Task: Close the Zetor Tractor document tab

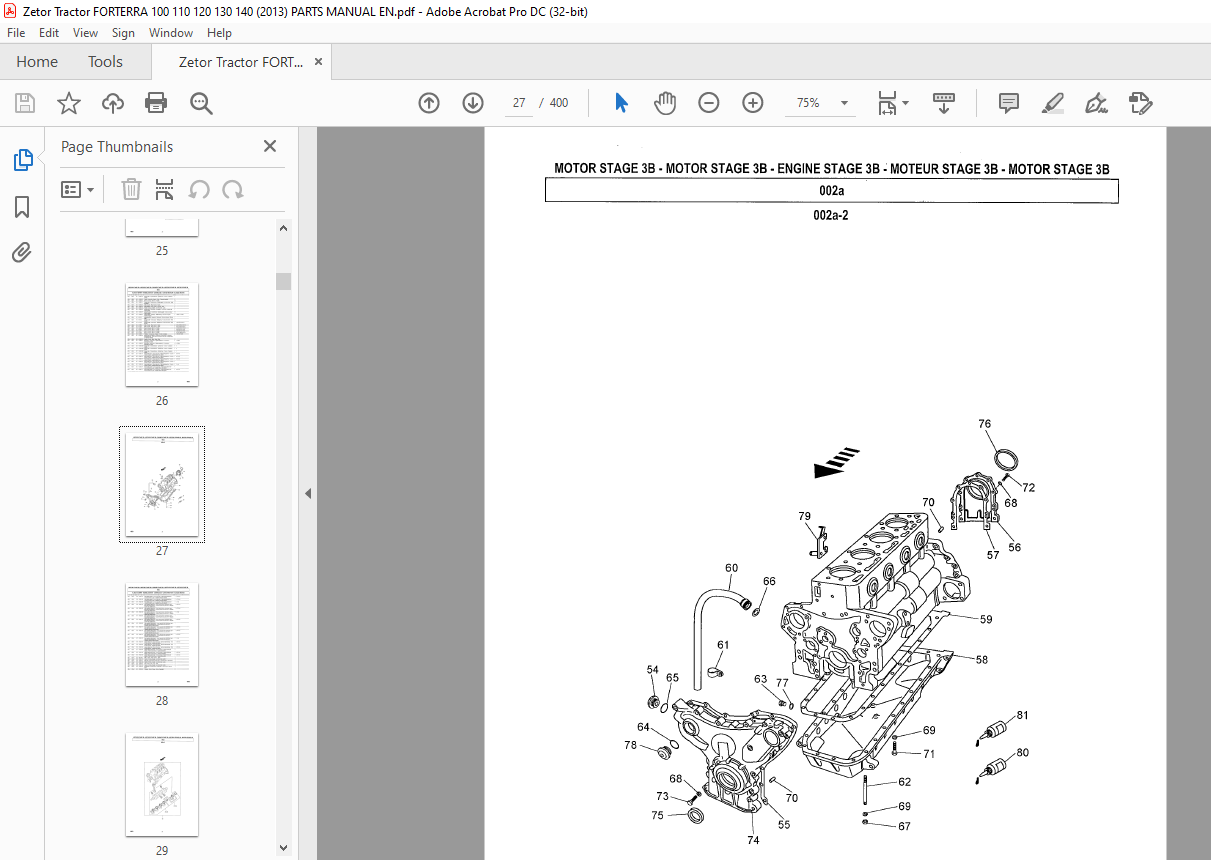Action: tap(319, 61)
